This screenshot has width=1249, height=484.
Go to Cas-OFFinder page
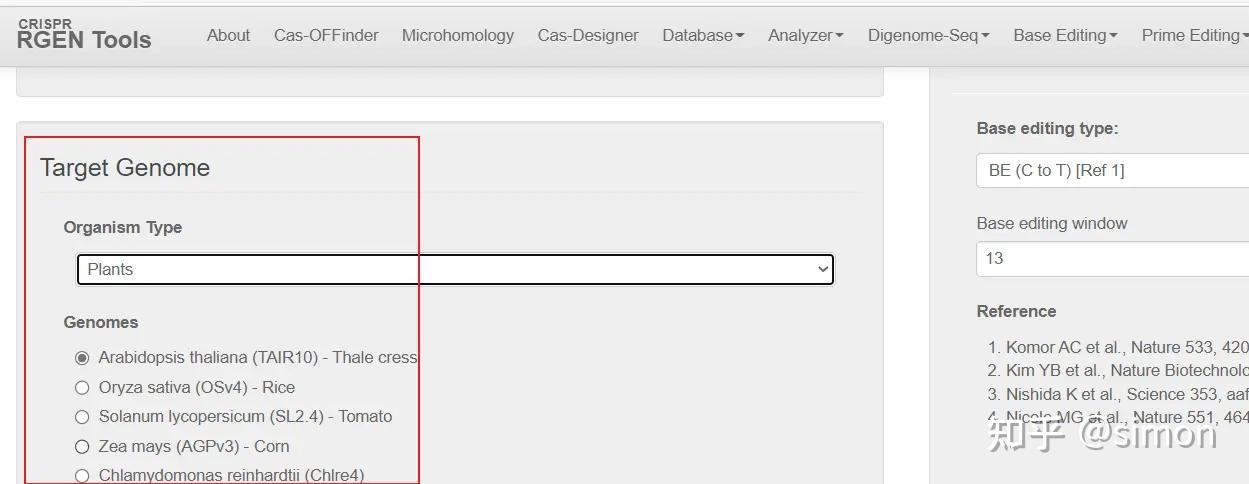coord(326,35)
